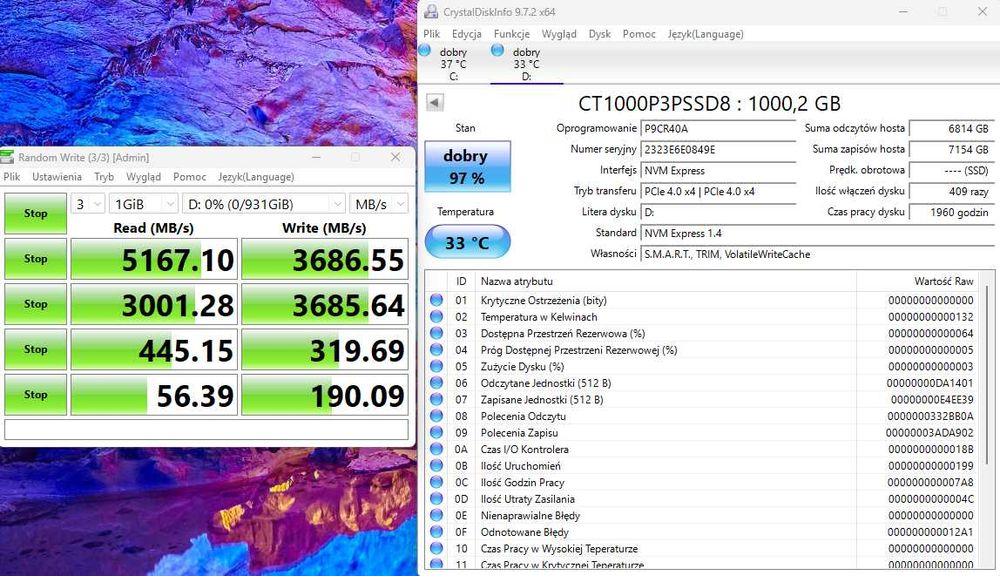Image resolution: width=1000 pixels, height=576 pixels.
Task: Click the status orb of attribute 10
Action: 436,549
